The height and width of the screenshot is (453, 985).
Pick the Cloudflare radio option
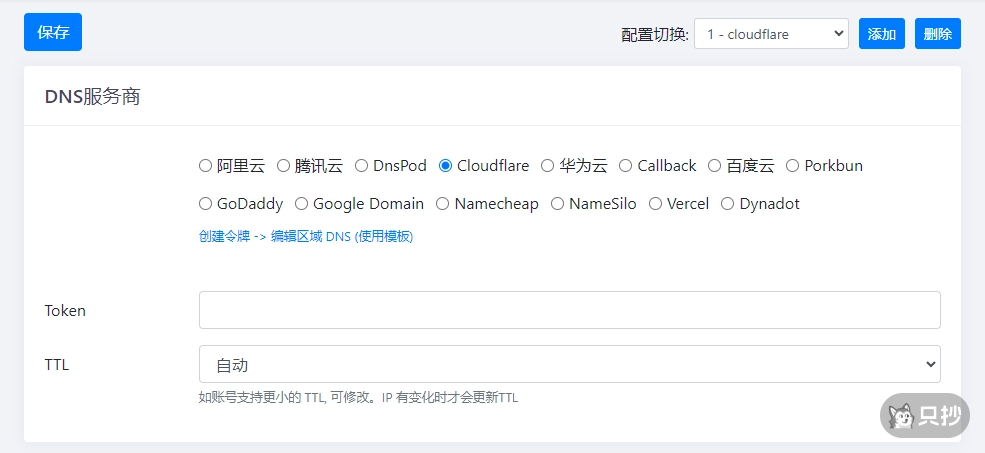(x=446, y=166)
